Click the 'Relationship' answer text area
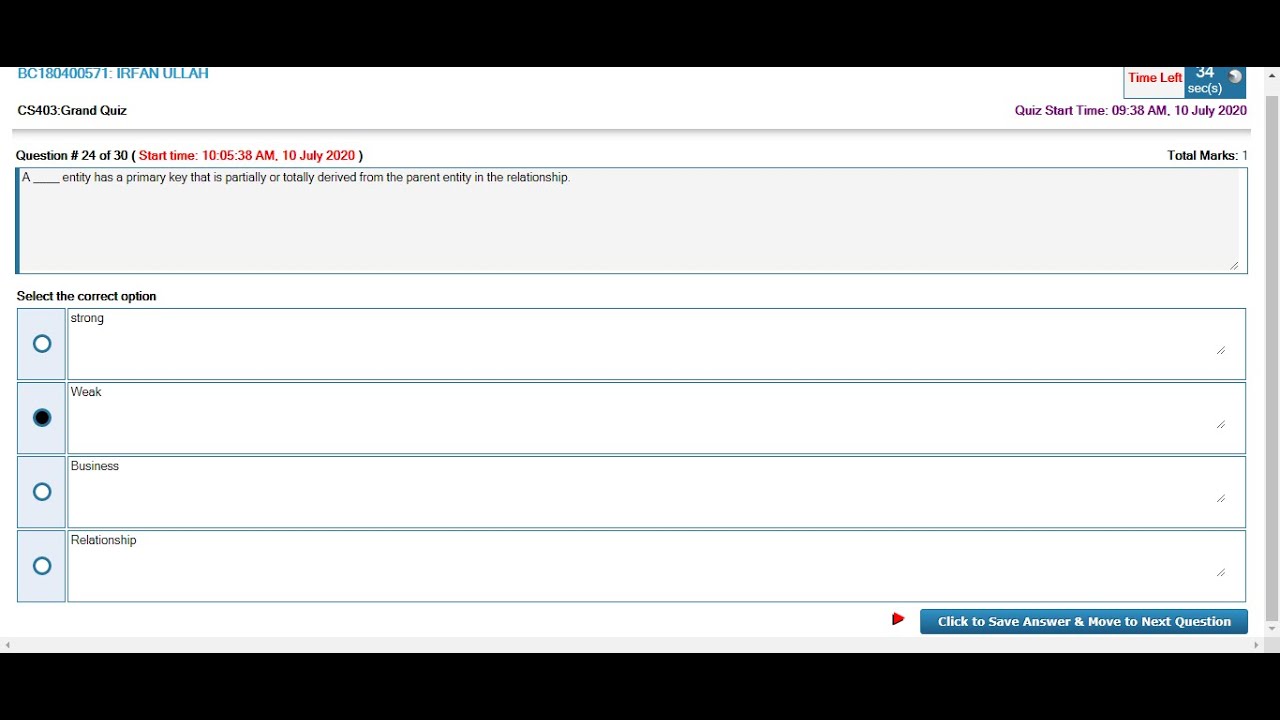 click(656, 566)
